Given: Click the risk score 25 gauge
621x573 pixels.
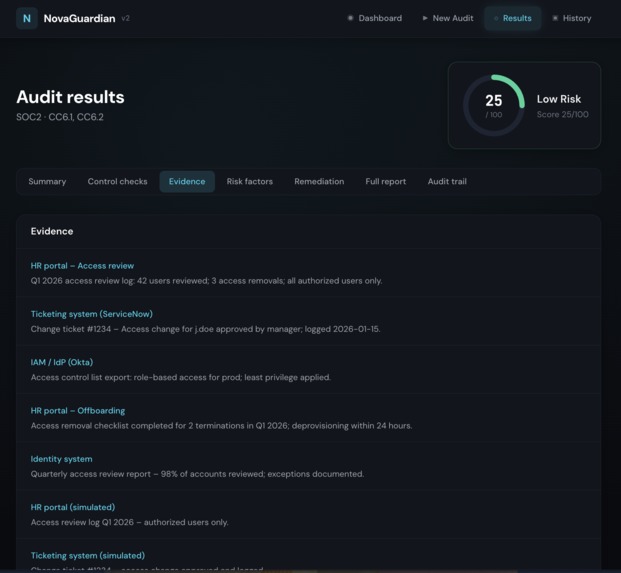Looking at the screenshot, I should [493, 105].
